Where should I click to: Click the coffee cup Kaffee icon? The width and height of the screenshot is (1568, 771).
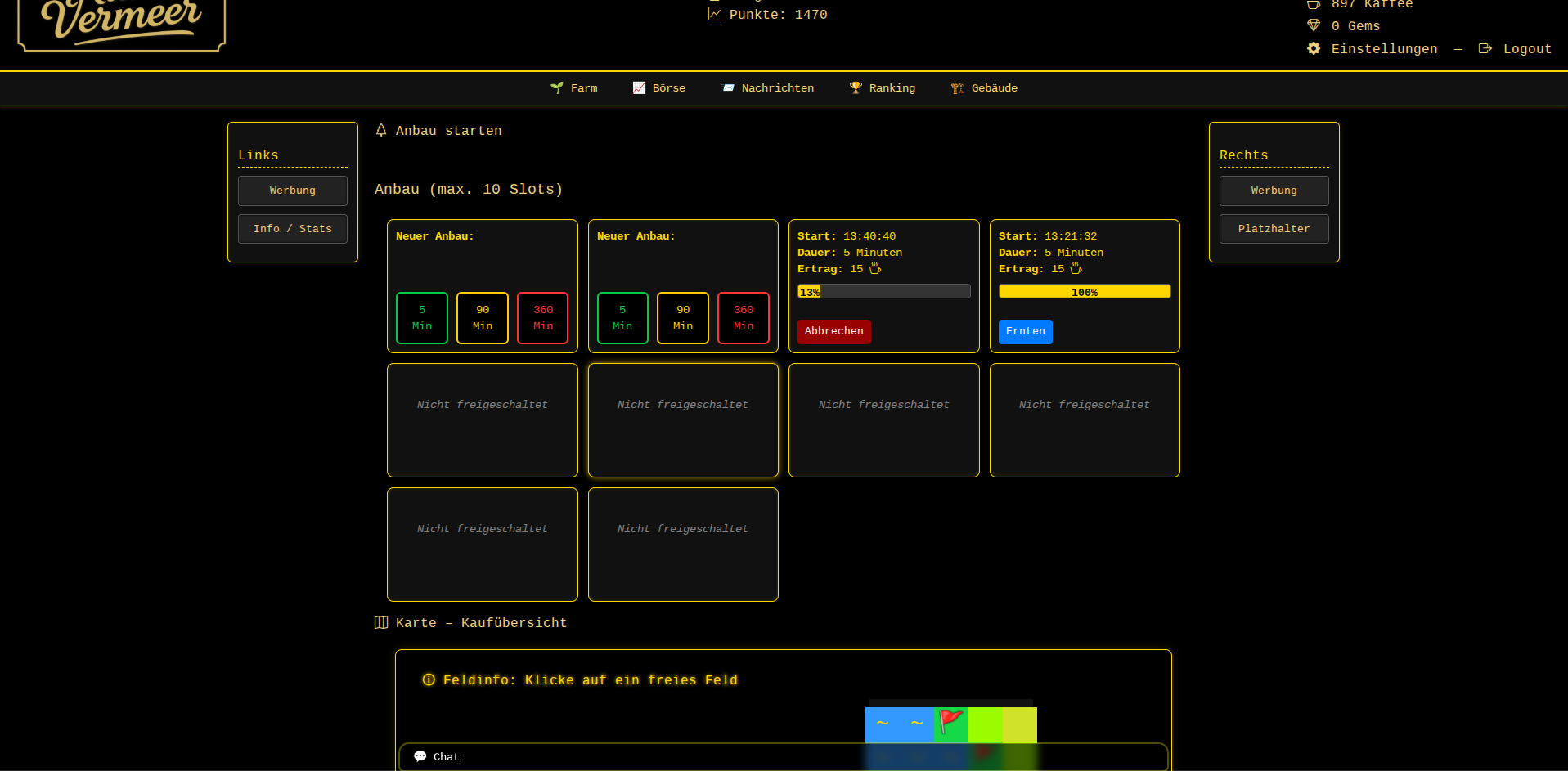[1314, 4]
